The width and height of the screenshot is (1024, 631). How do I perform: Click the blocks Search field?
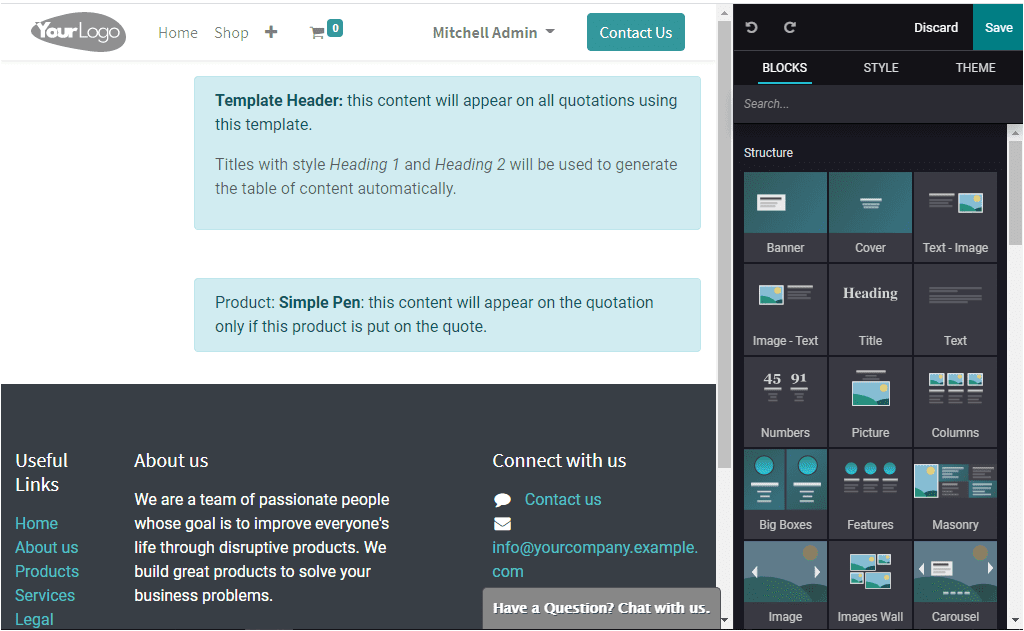click(x=870, y=103)
